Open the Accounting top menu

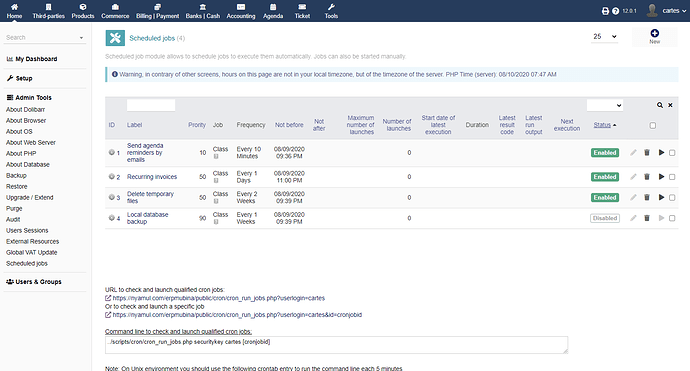(241, 11)
